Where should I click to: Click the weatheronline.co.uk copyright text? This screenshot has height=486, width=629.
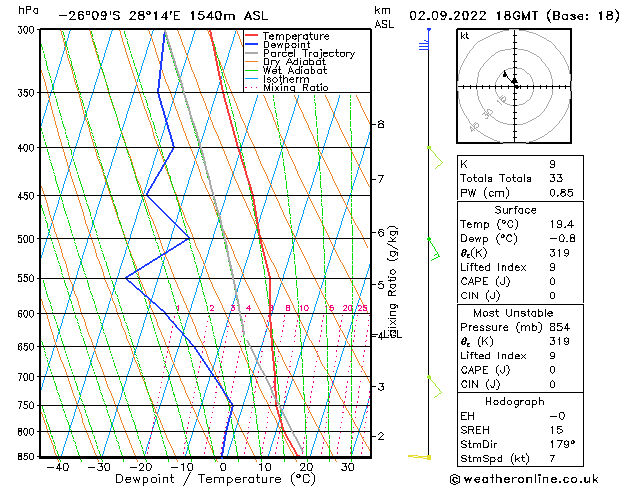[x=524, y=479]
